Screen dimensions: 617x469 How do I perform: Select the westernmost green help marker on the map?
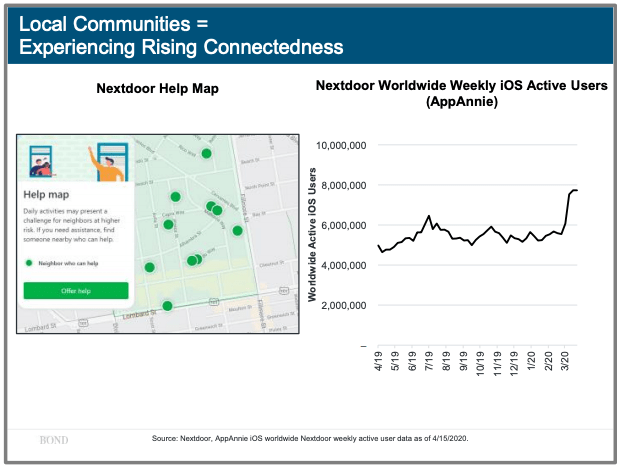click(x=149, y=267)
